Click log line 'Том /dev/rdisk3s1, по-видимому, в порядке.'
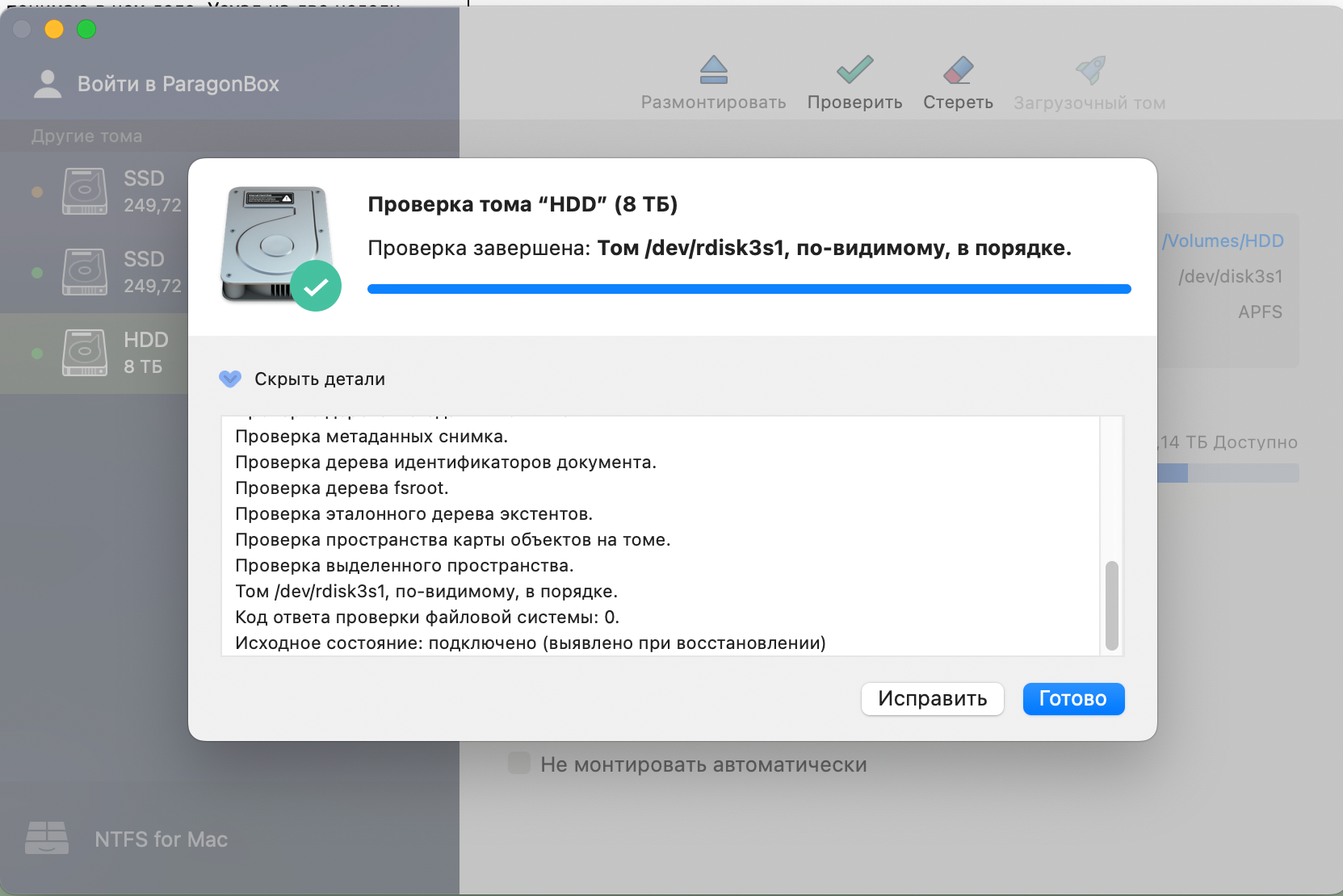Image resolution: width=1343 pixels, height=896 pixels. pos(426,592)
